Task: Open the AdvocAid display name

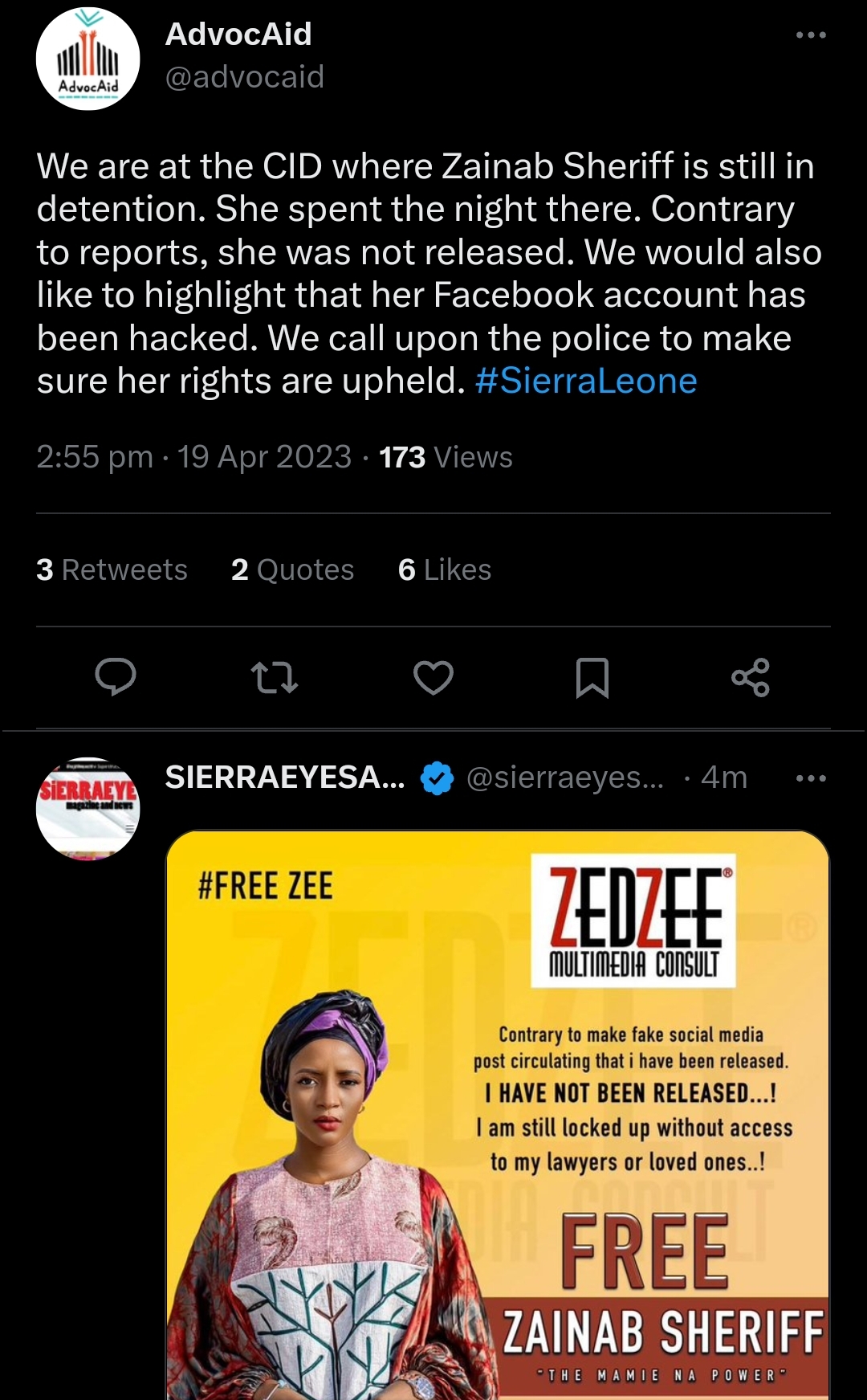Action: point(238,35)
